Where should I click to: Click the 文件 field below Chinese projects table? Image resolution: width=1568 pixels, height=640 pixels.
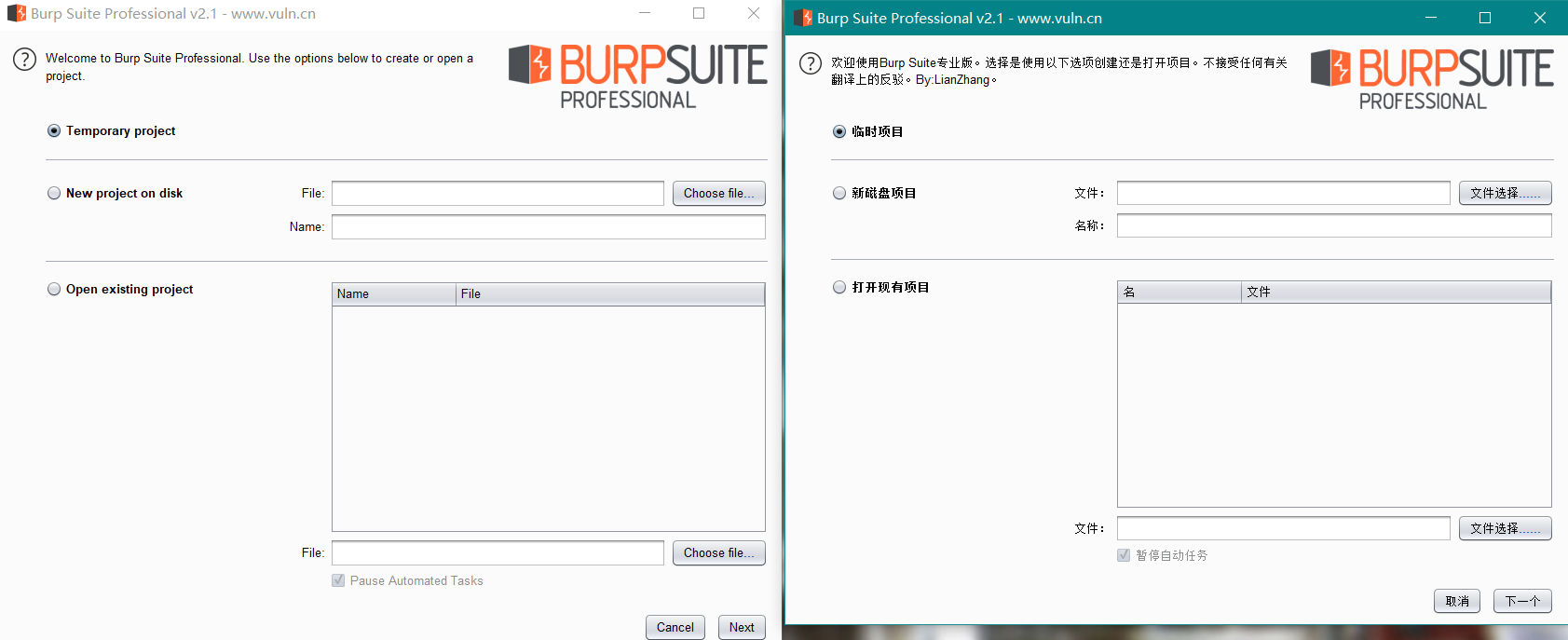coord(1284,528)
